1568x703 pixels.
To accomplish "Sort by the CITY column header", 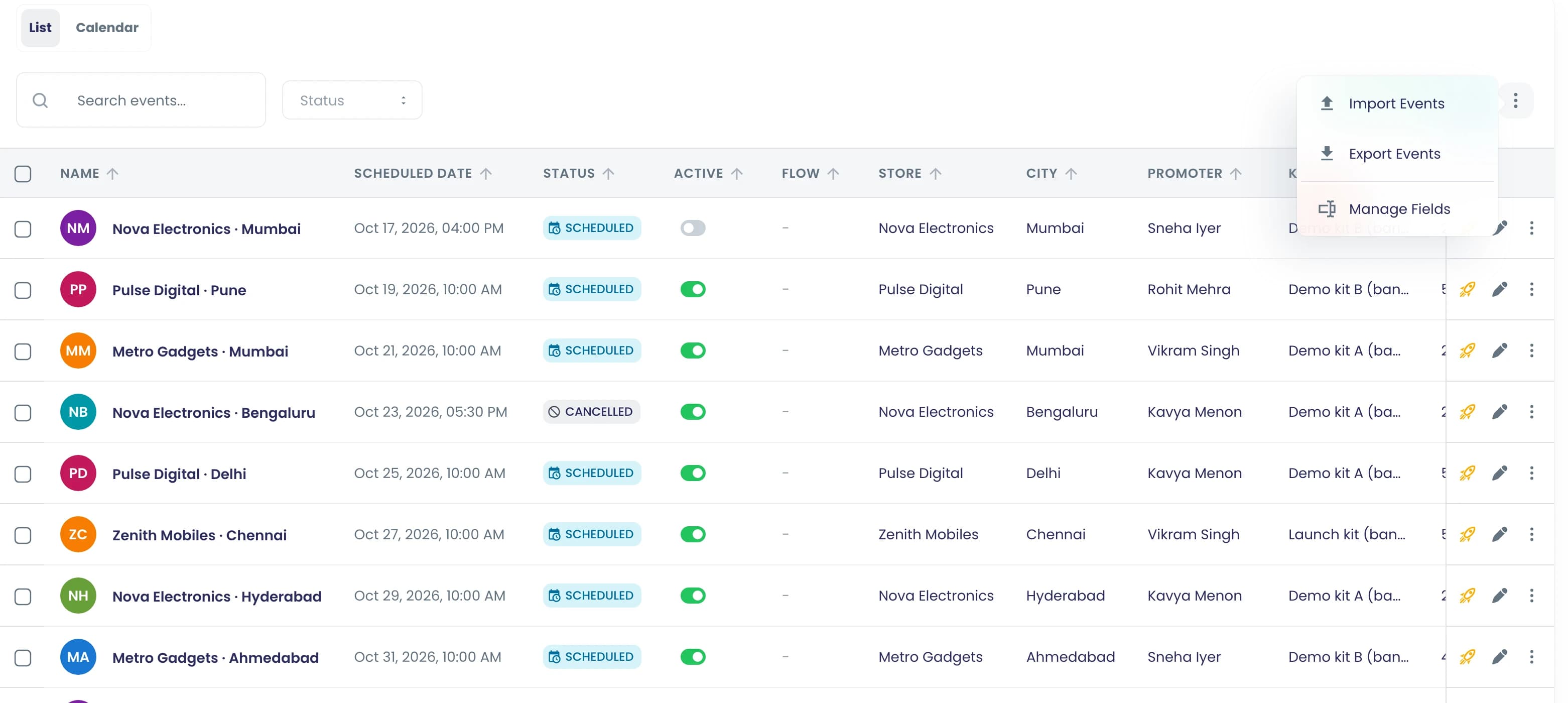I will (x=1051, y=174).
